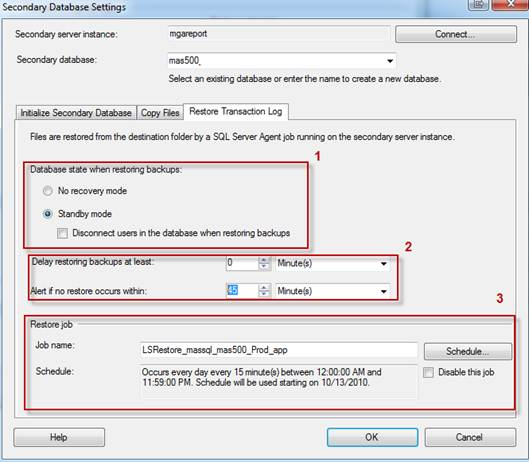Screen dimensions: 529x462
Task: Enable Disconnect users when restoring backups
Action: click(62, 233)
